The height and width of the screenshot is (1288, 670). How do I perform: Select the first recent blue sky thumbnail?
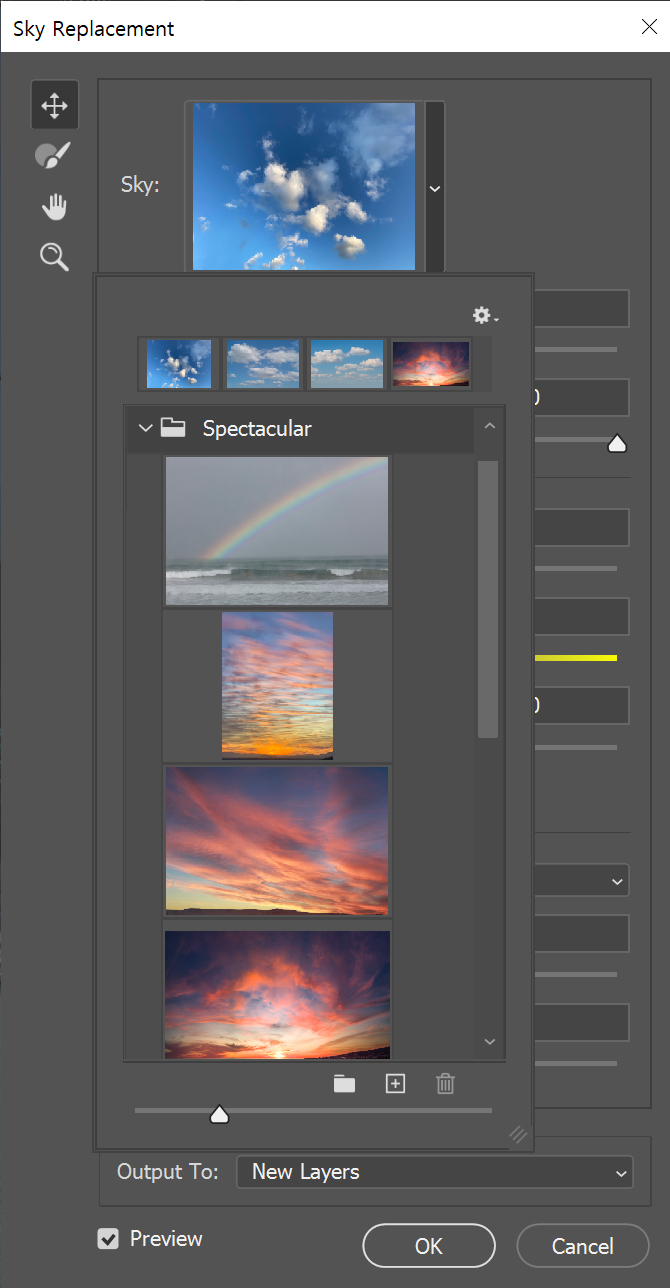[x=179, y=363]
